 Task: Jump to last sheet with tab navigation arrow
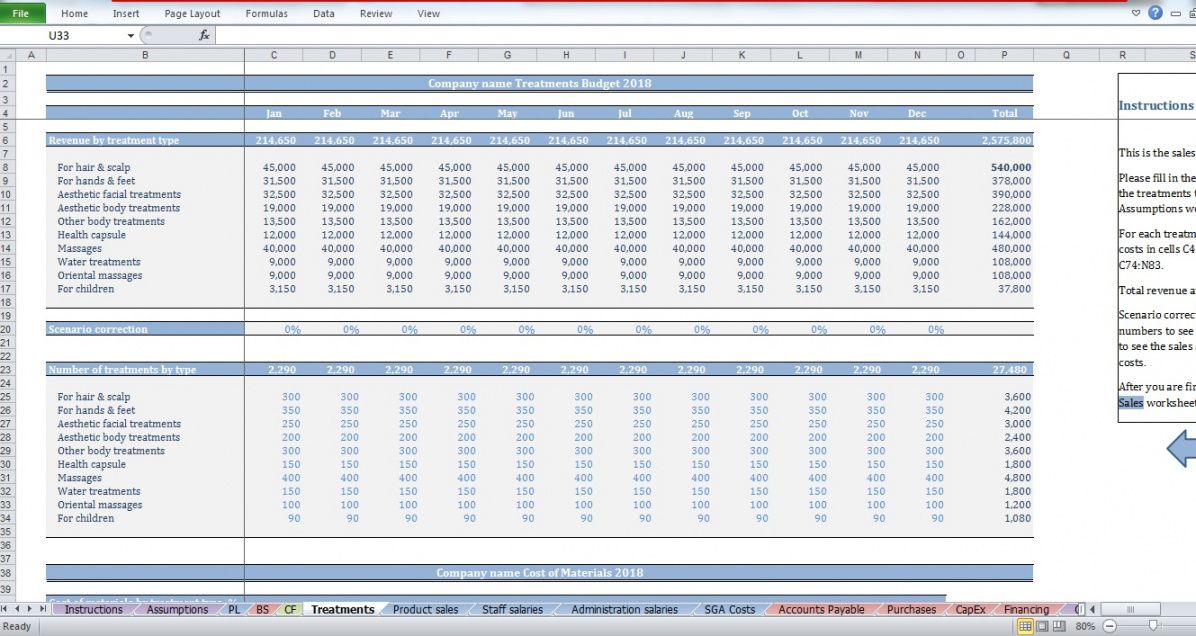[43, 609]
